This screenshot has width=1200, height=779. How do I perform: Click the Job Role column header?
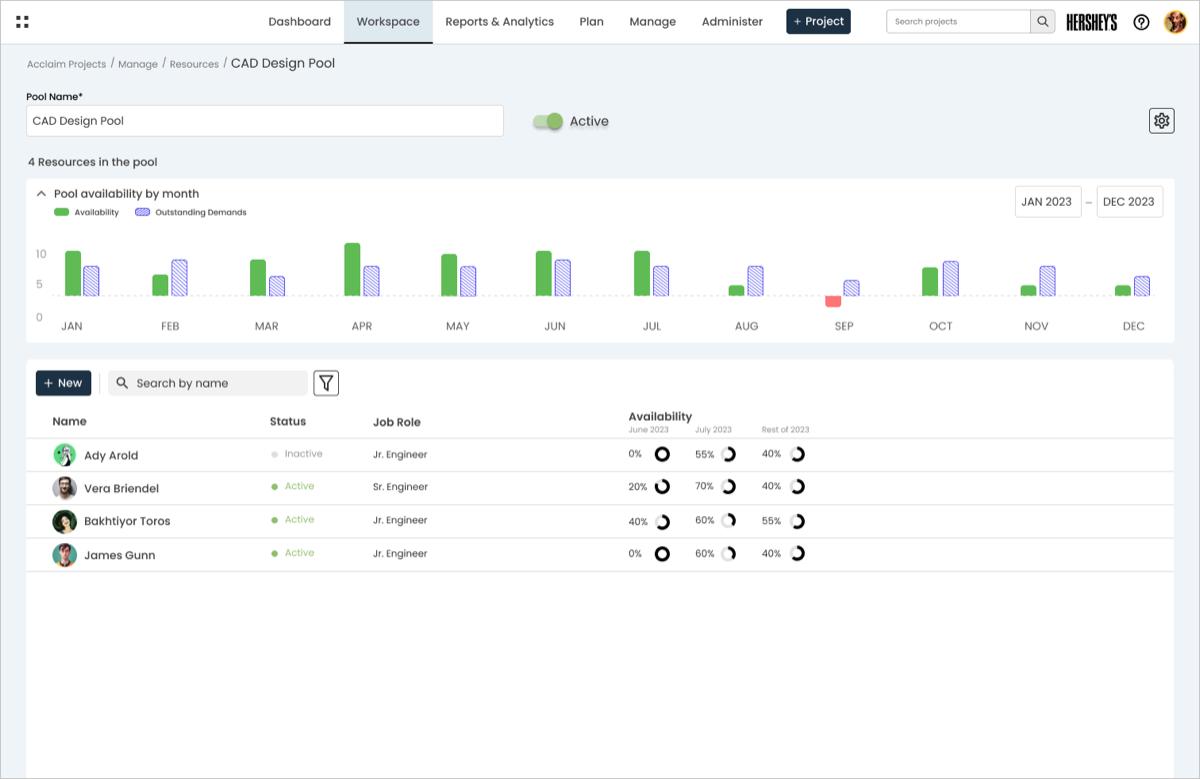[397, 422]
